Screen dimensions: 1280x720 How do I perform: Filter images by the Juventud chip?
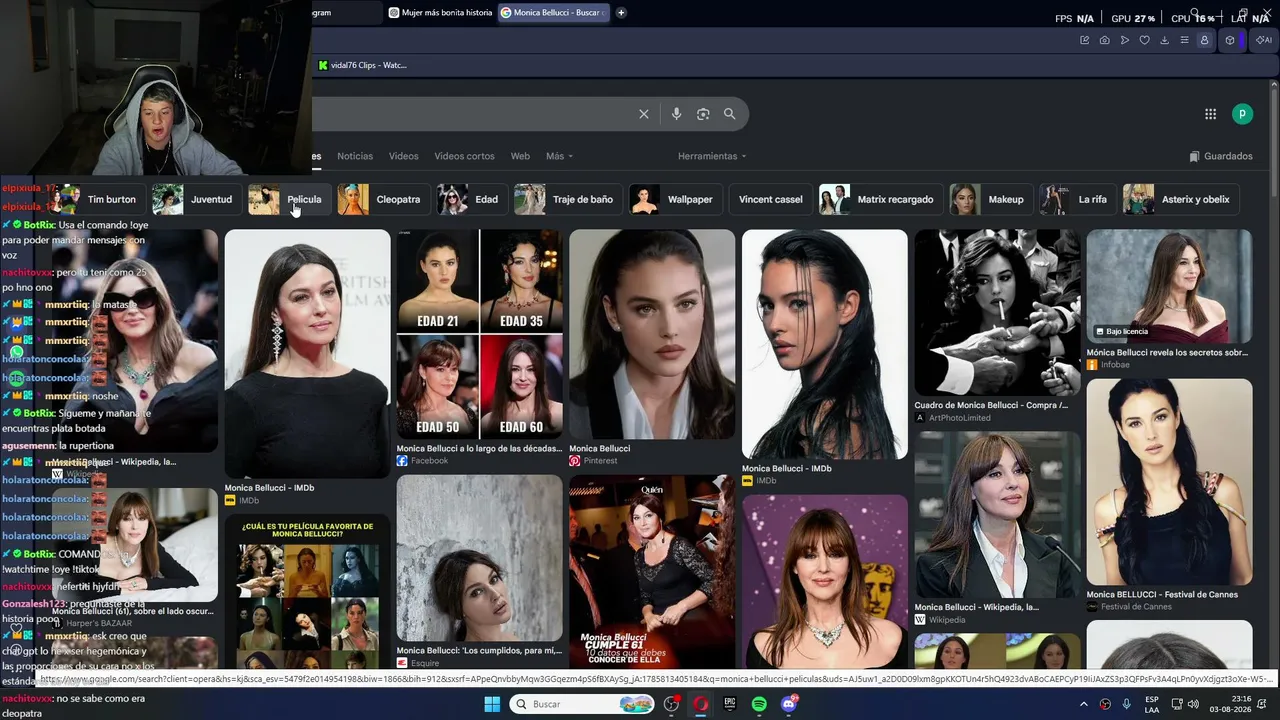pos(196,199)
